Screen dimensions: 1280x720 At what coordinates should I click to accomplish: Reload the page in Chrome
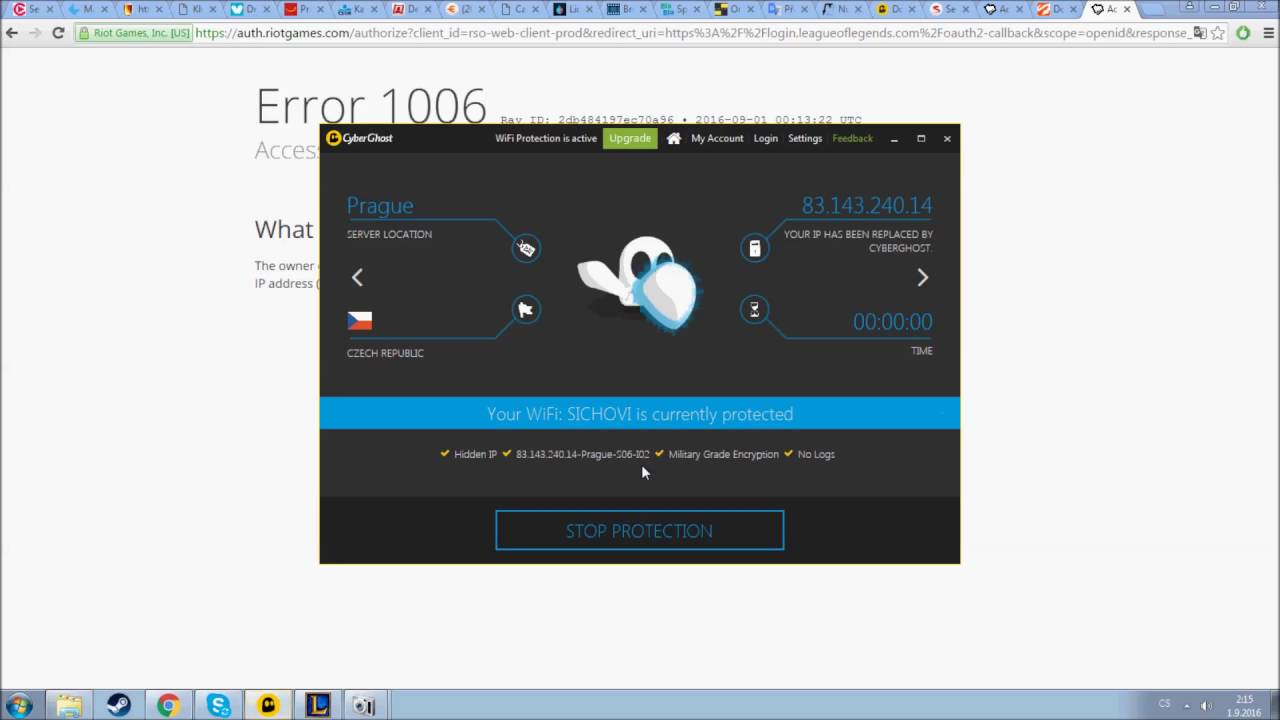tap(58, 33)
